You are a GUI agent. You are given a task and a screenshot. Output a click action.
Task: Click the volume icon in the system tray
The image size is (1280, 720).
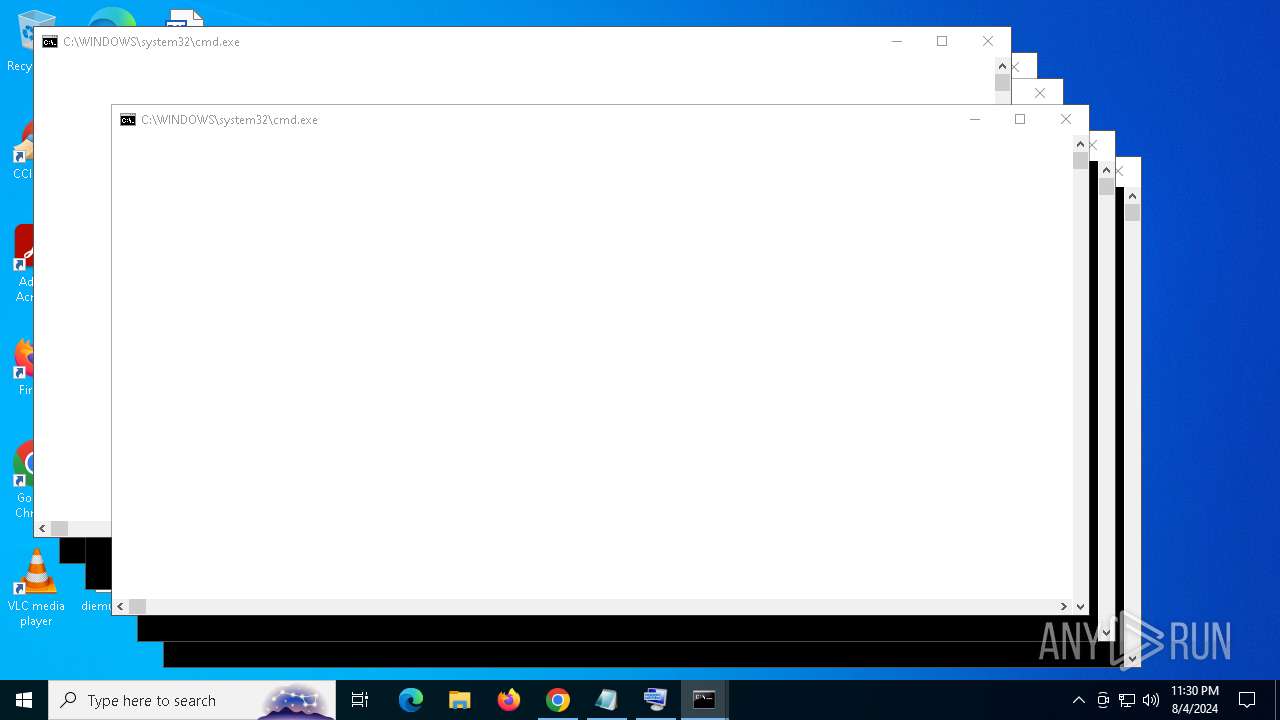pyautogui.click(x=1151, y=700)
